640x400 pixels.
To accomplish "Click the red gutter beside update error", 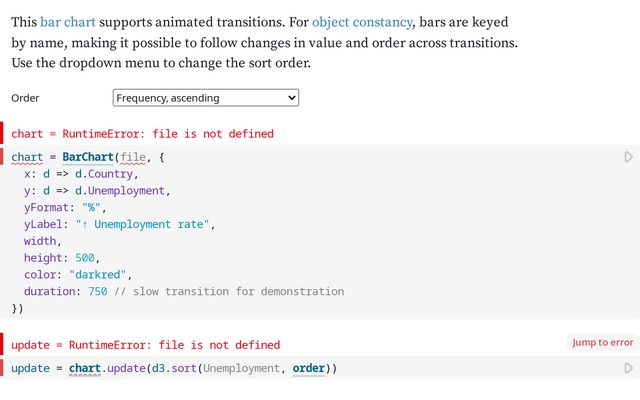I will tap(3, 344).
